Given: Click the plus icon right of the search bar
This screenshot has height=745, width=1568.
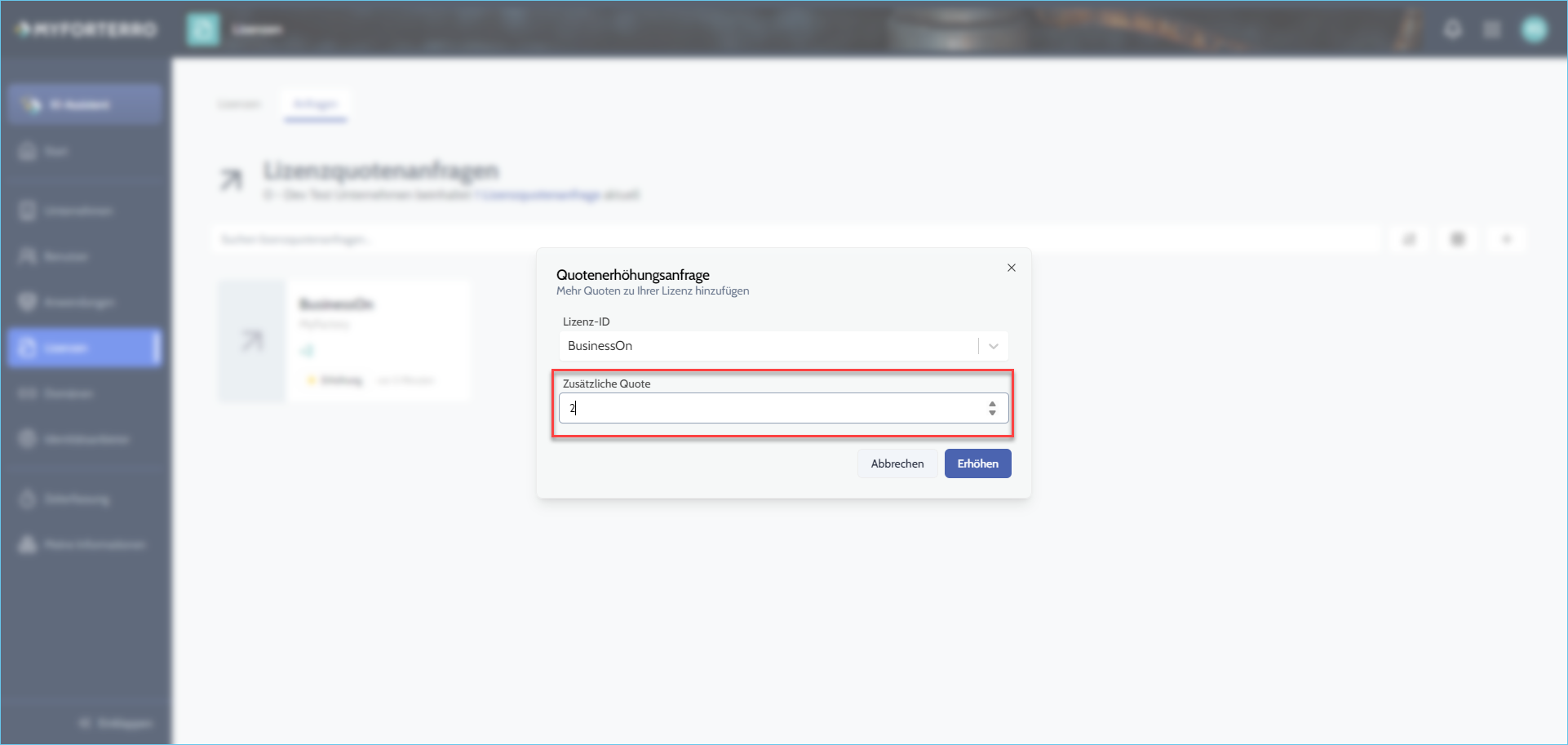Looking at the screenshot, I should [x=1506, y=239].
